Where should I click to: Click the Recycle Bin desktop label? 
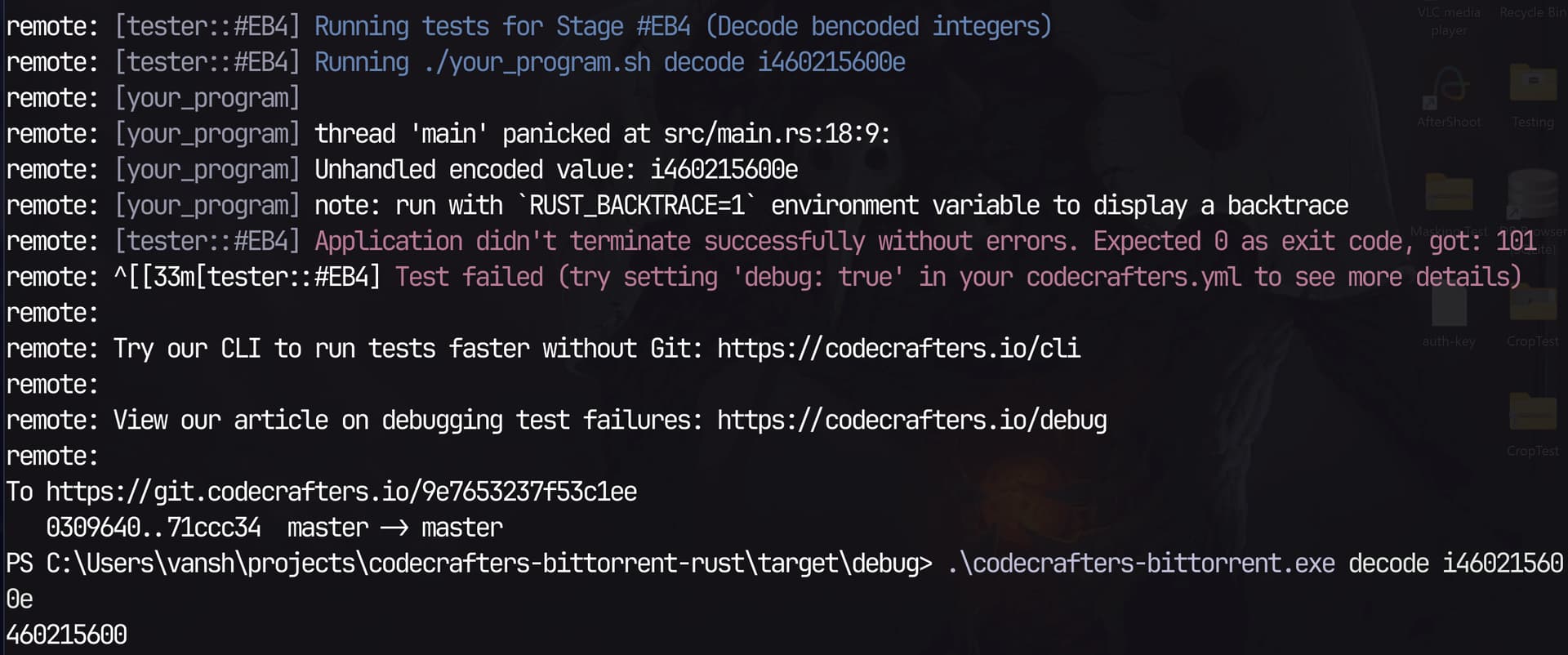(x=1533, y=12)
